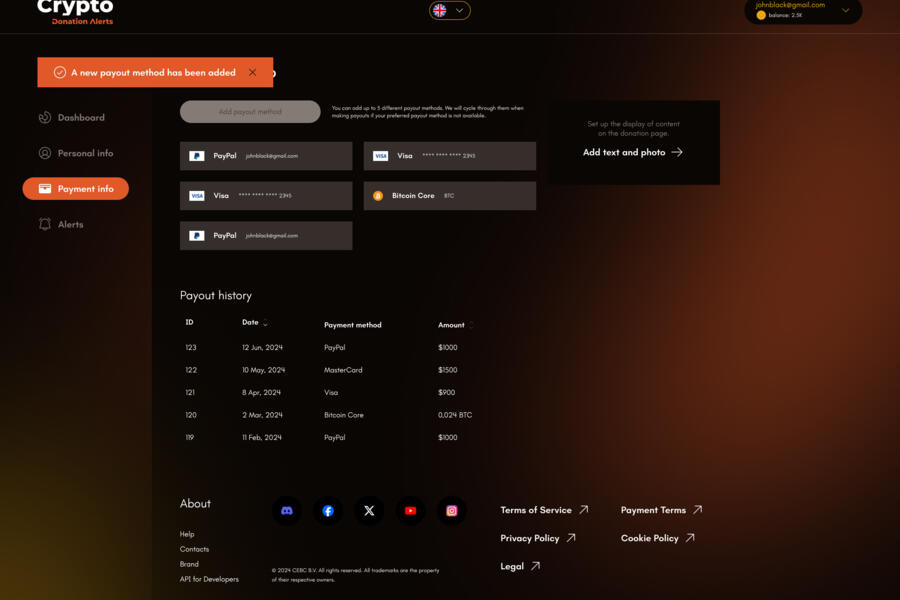Click the Add payout method button

[x=250, y=111]
